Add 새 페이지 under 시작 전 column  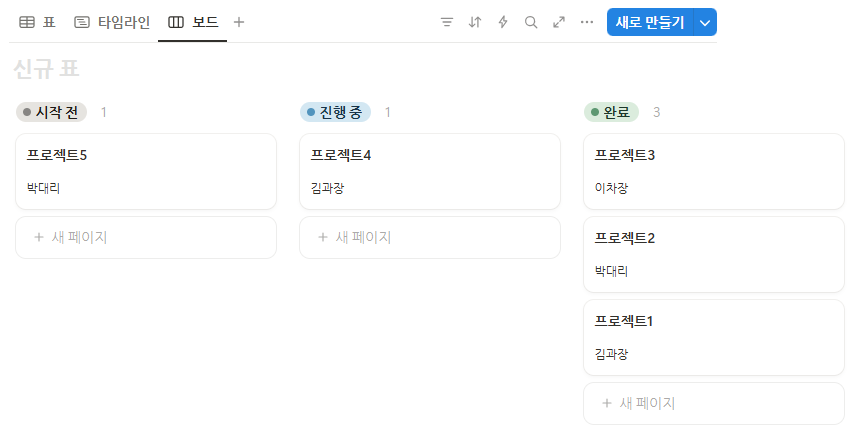(x=146, y=237)
